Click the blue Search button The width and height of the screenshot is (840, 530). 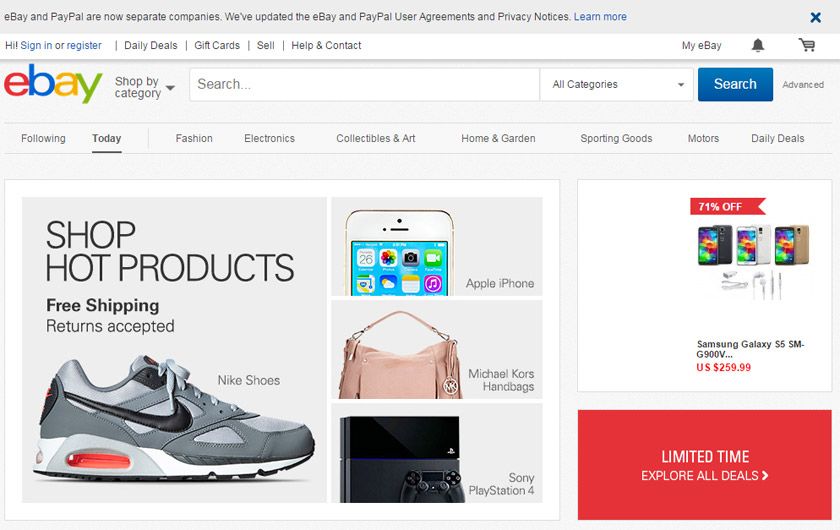(x=735, y=84)
